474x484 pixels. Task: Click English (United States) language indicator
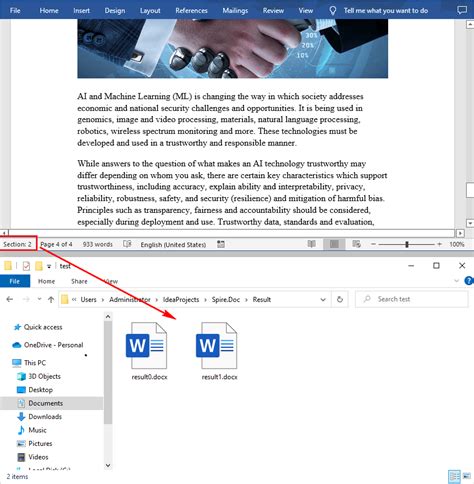click(x=173, y=245)
